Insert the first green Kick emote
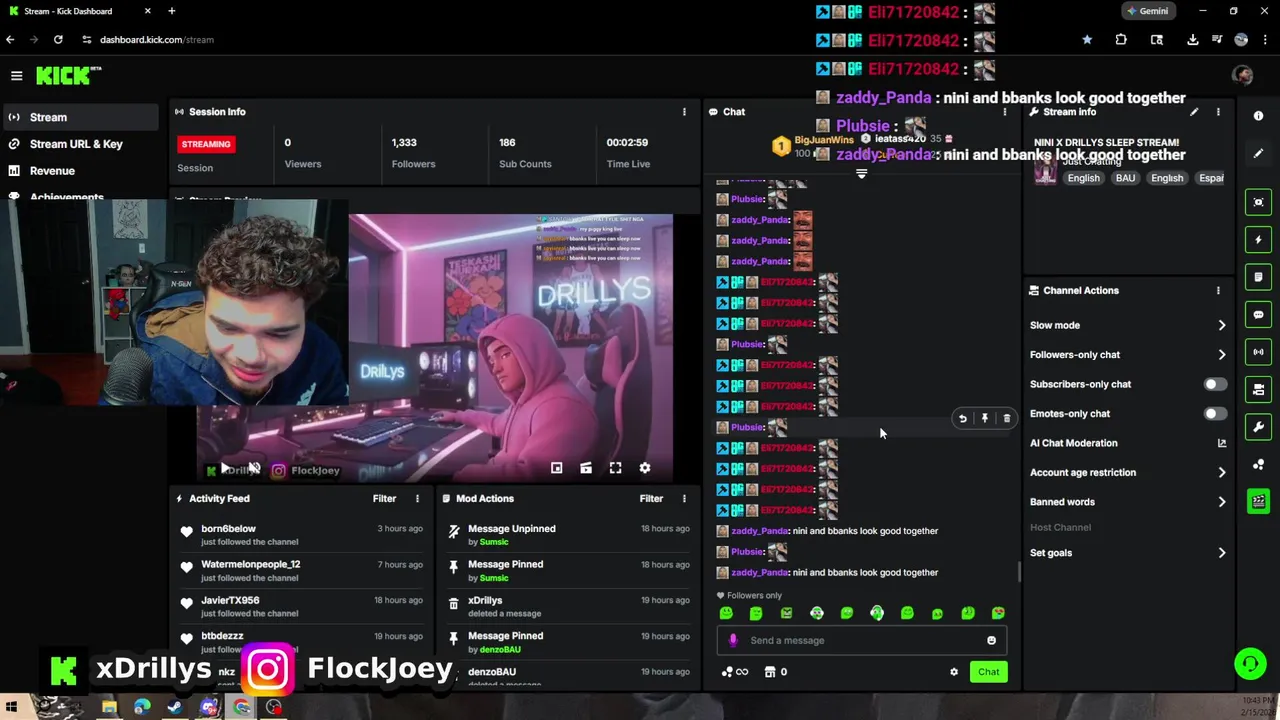Viewport: 1280px width, 720px height. click(726, 613)
